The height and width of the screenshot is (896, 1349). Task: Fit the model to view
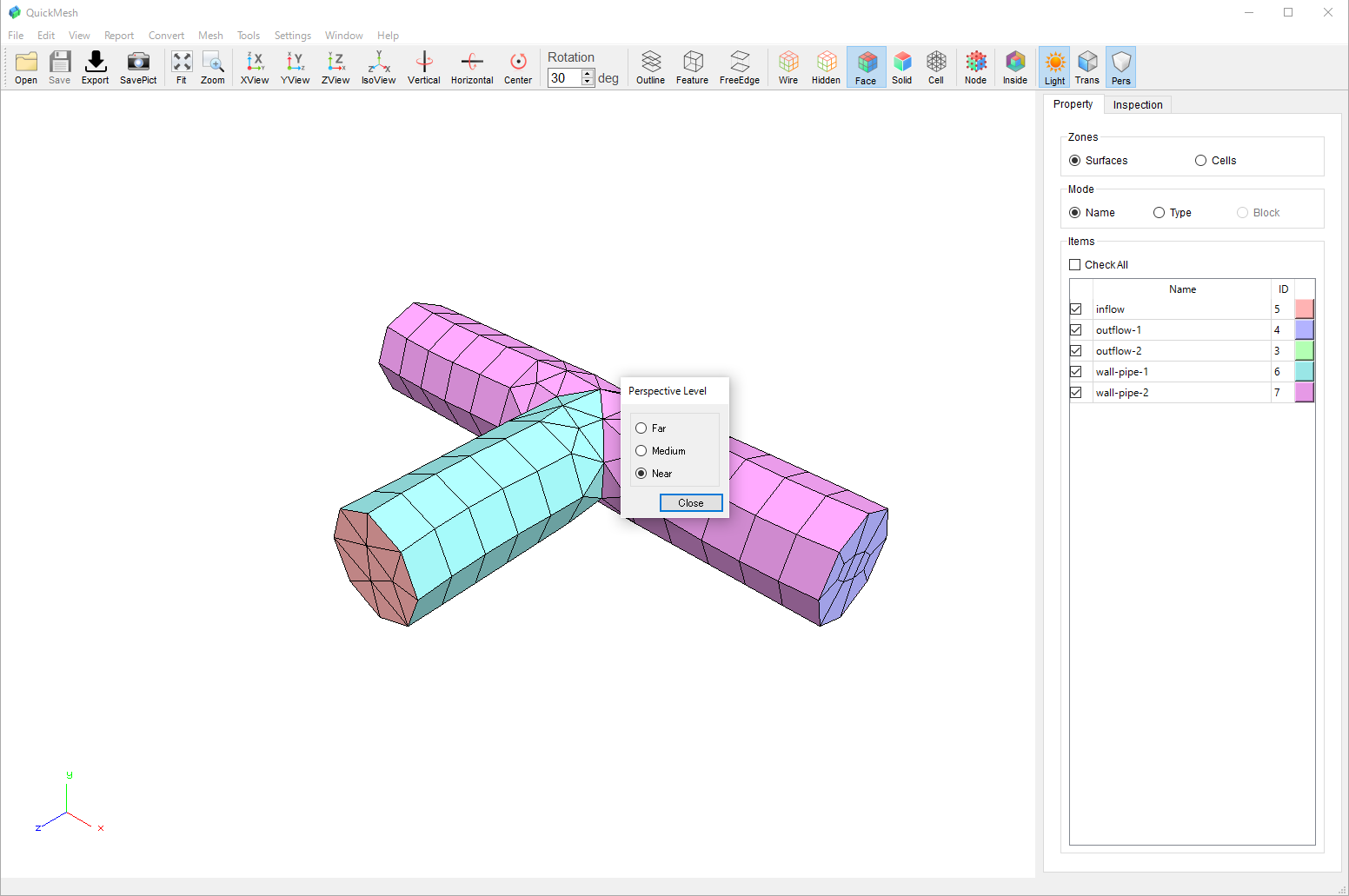[182, 67]
